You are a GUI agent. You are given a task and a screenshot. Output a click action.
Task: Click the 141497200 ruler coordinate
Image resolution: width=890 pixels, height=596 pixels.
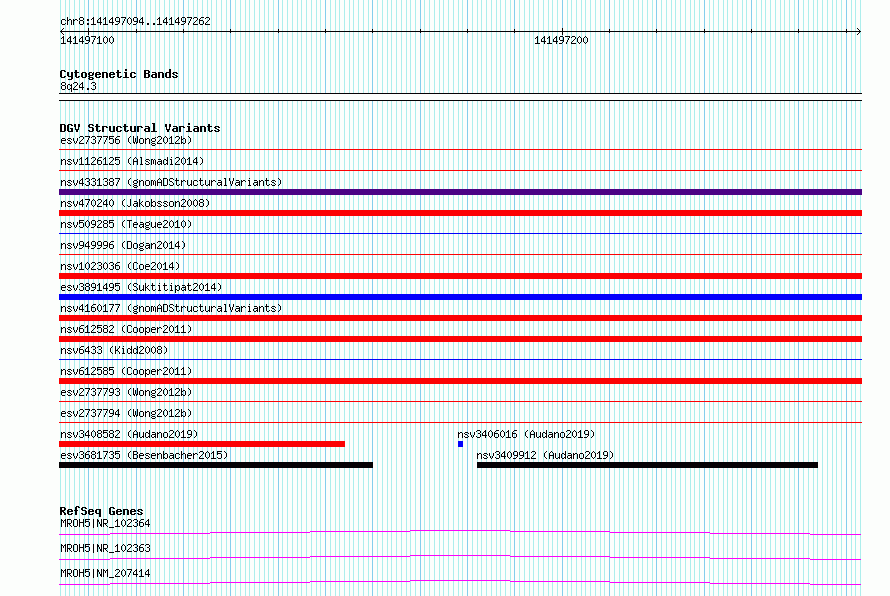(561, 40)
